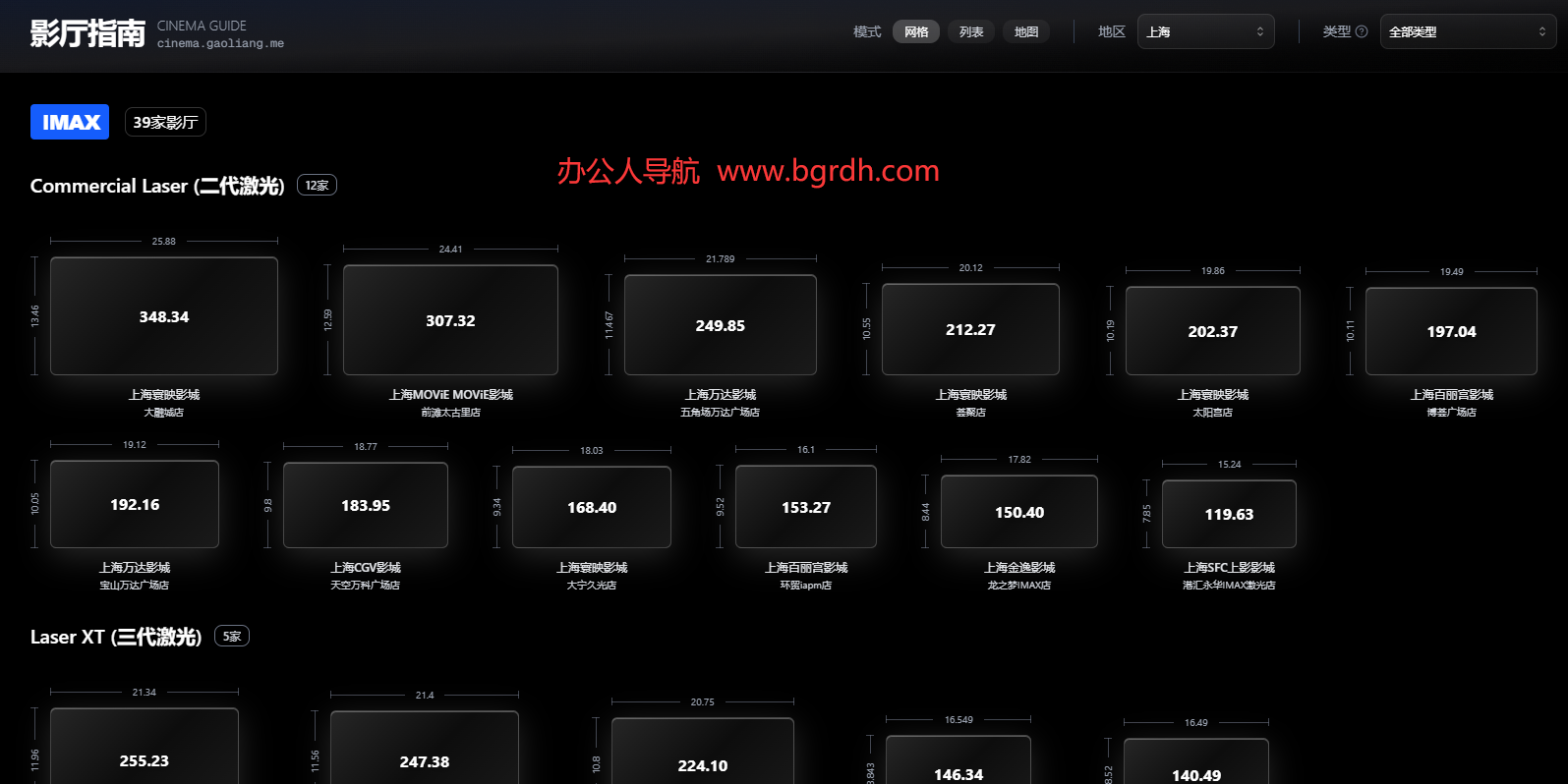Click the 上海CGV影城 cinema name

point(366,567)
